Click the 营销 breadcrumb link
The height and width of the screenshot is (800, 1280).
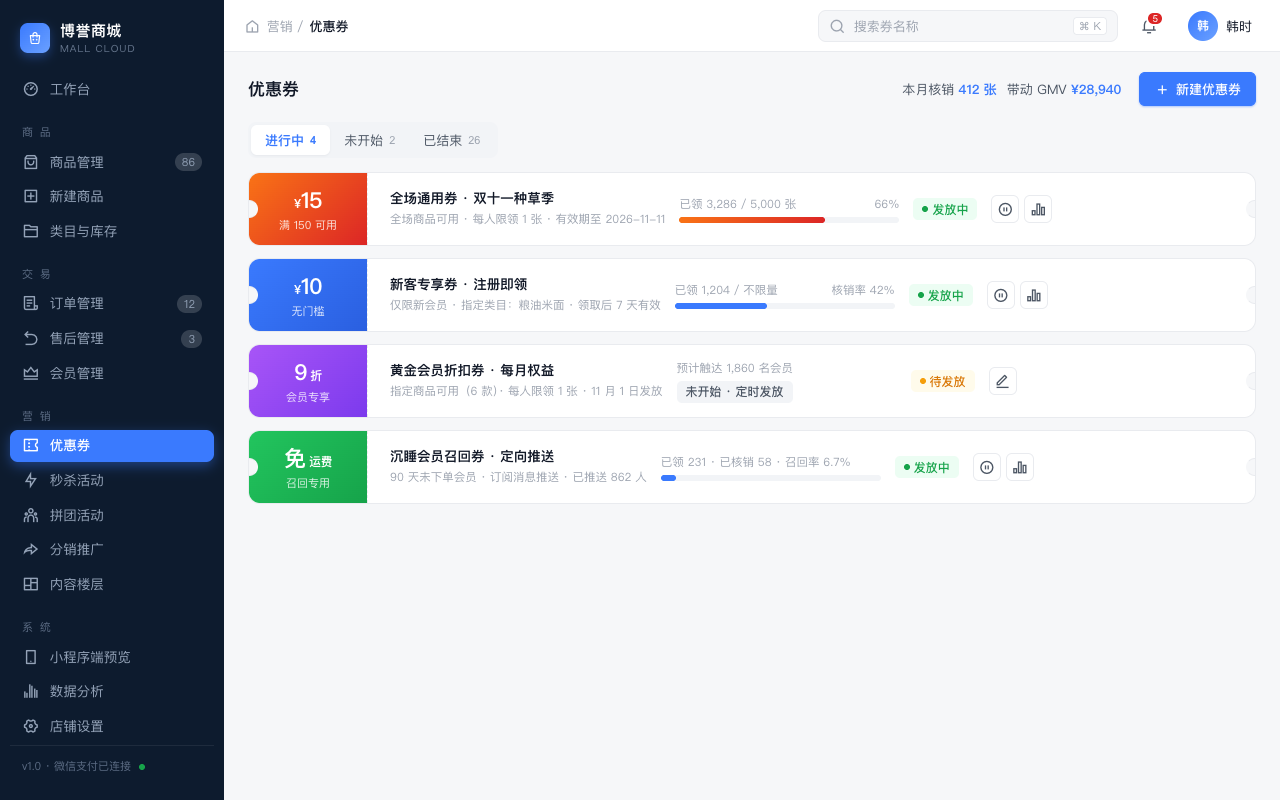click(x=280, y=26)
